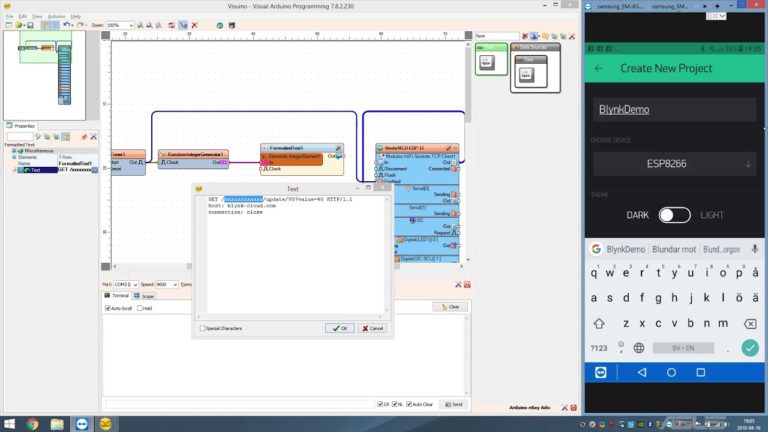Viewport: 768px width, 432px height.
Task: Open the File menu
Action: click(9, 16)
